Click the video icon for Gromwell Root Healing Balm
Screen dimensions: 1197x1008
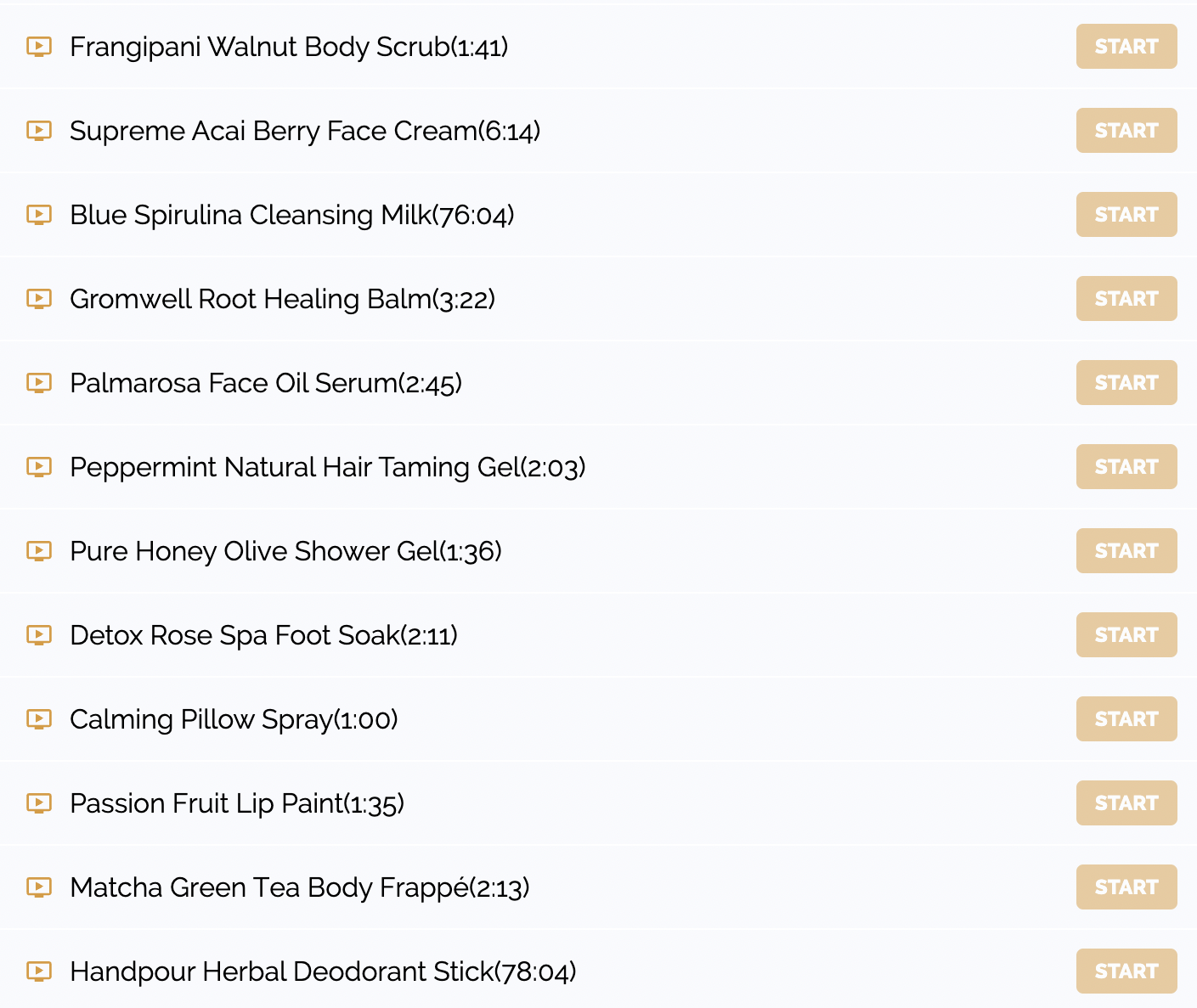[39, 299]
